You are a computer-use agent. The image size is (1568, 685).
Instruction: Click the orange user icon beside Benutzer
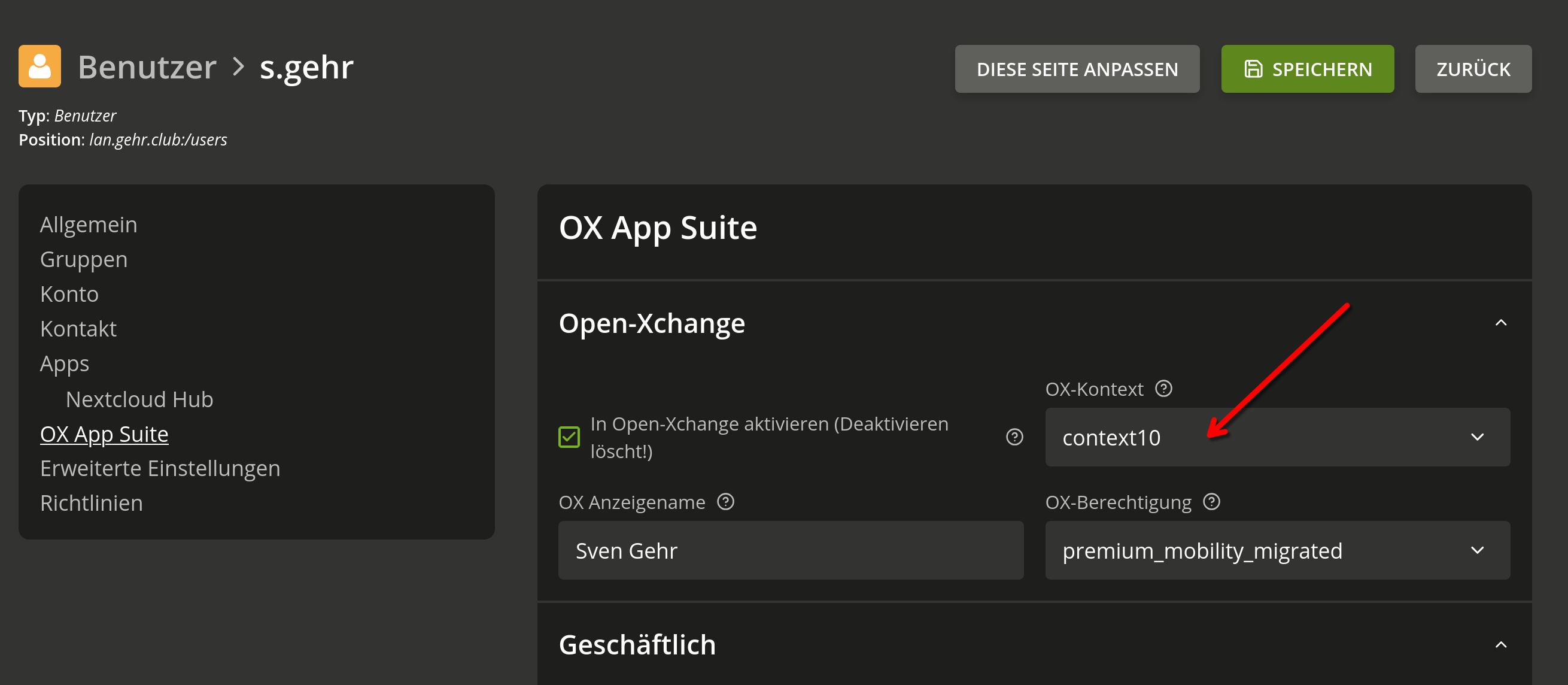(39, 66)
